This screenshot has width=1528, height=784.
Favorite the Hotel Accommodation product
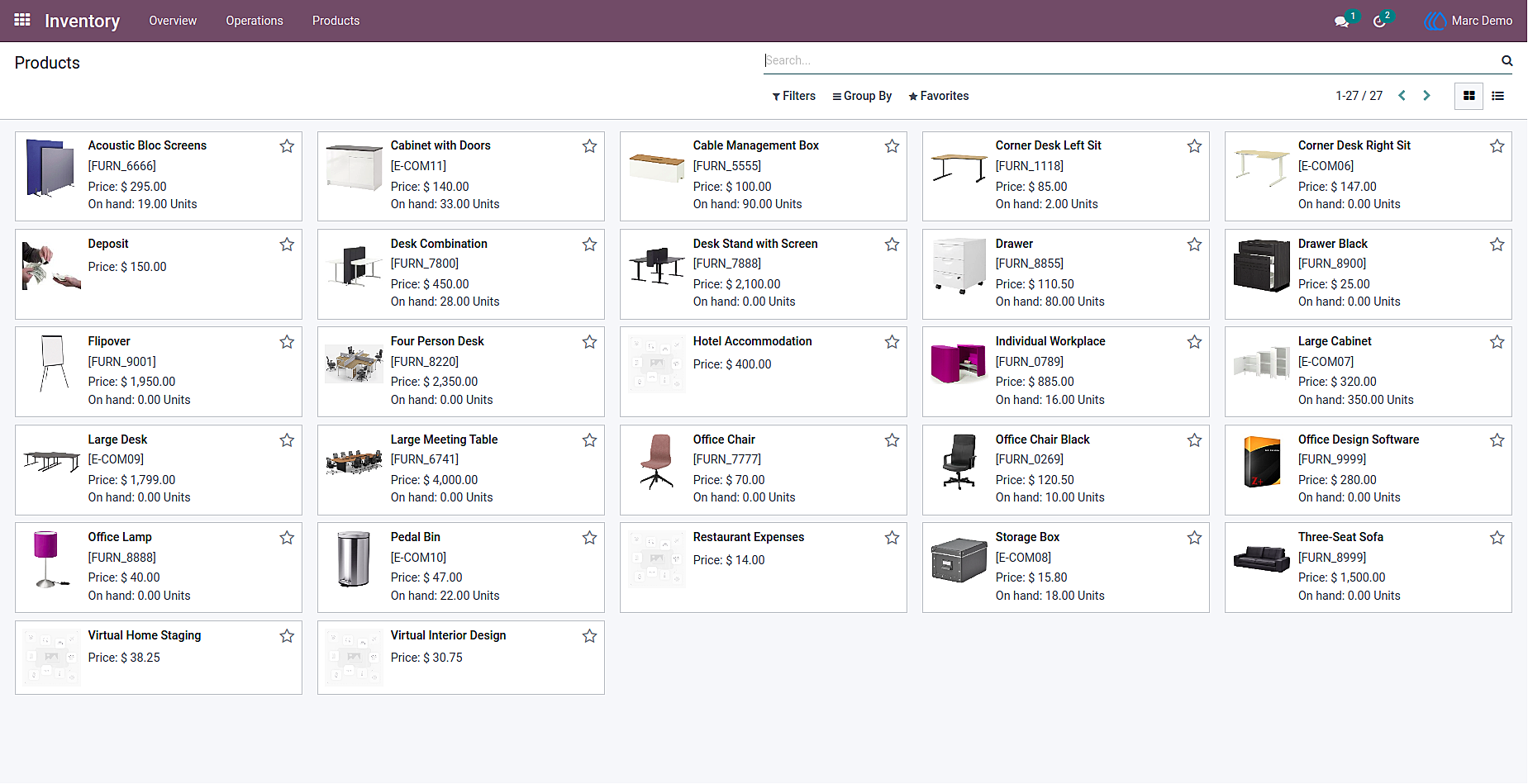click(x=892, y=342)
